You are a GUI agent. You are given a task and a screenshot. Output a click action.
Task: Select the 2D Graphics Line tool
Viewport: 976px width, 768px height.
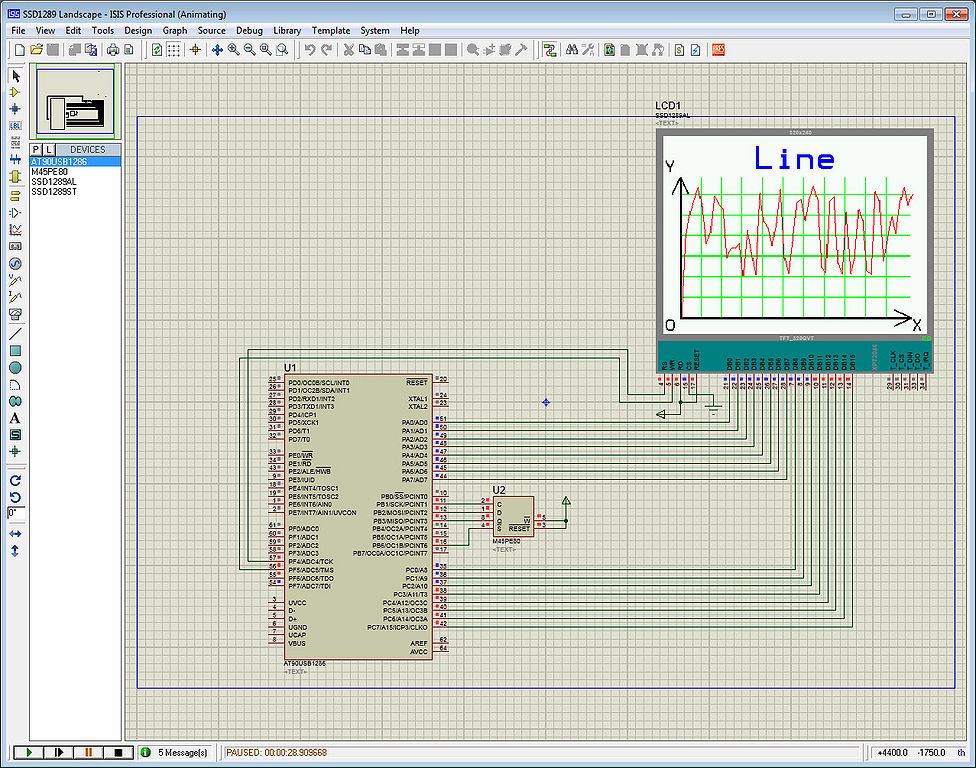click(x=16, y=334)
